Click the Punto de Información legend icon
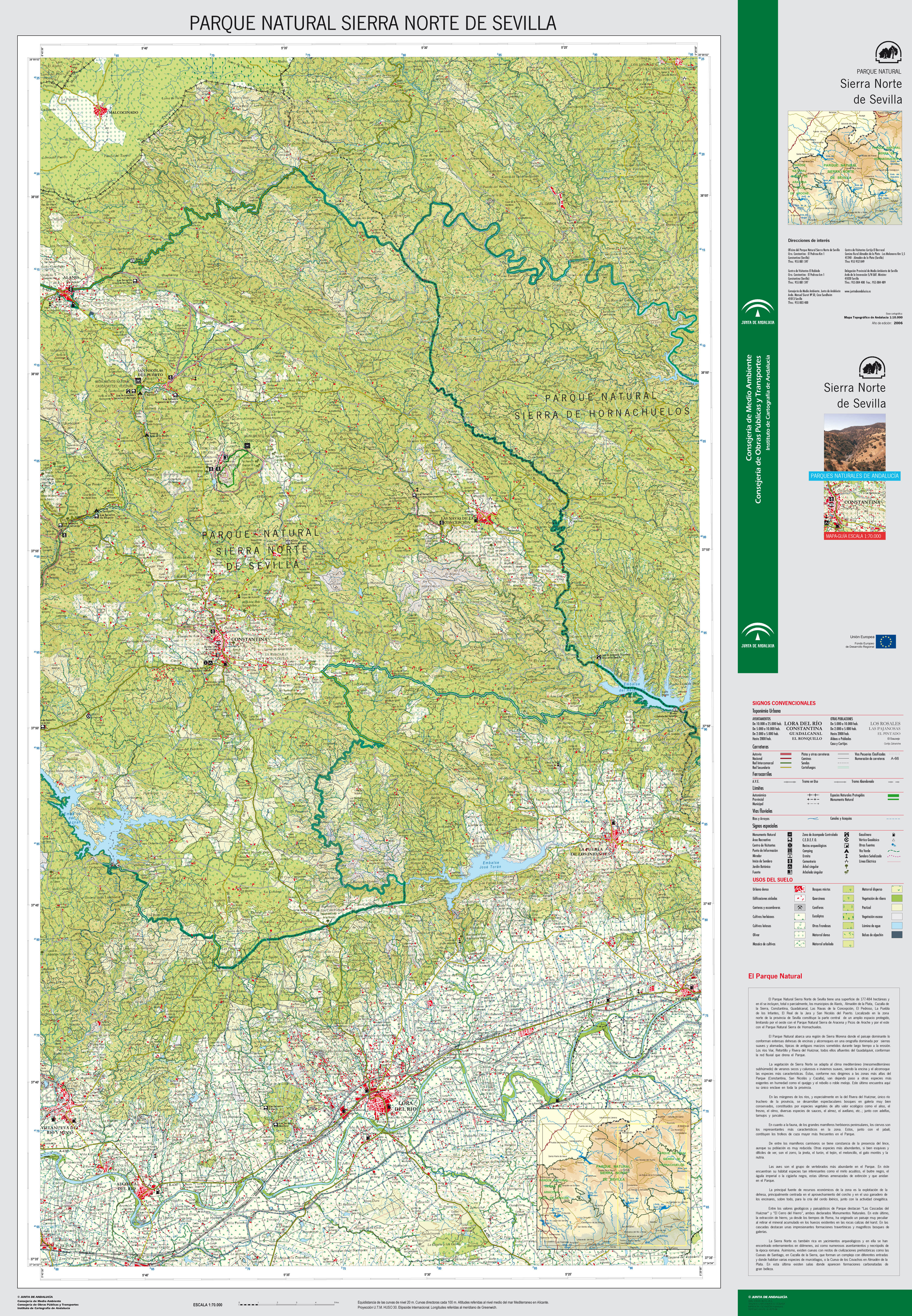This screenshot has width=912, height=1316. [x=790, y=851]
